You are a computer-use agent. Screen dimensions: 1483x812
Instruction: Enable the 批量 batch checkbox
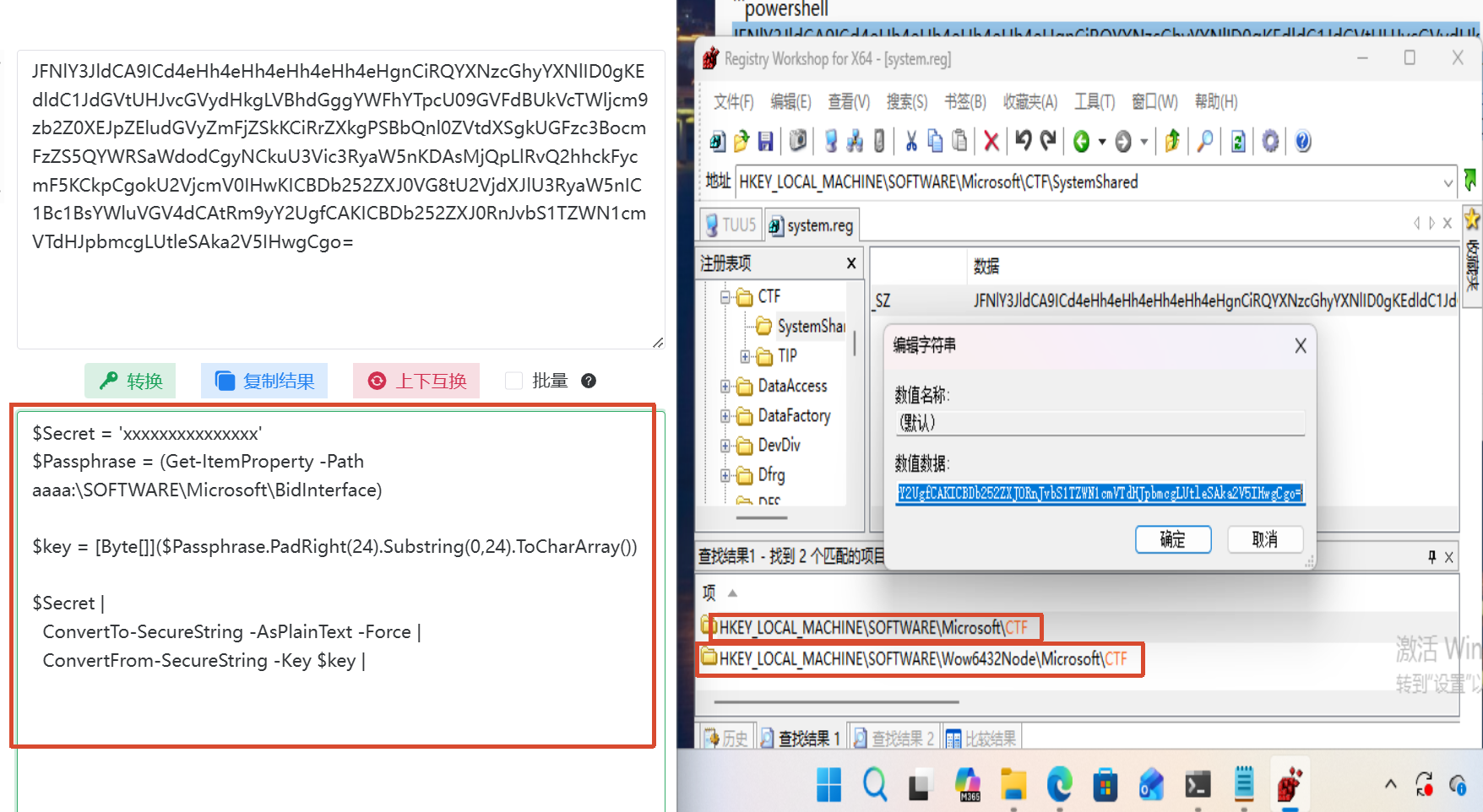[x=513, y=381]
